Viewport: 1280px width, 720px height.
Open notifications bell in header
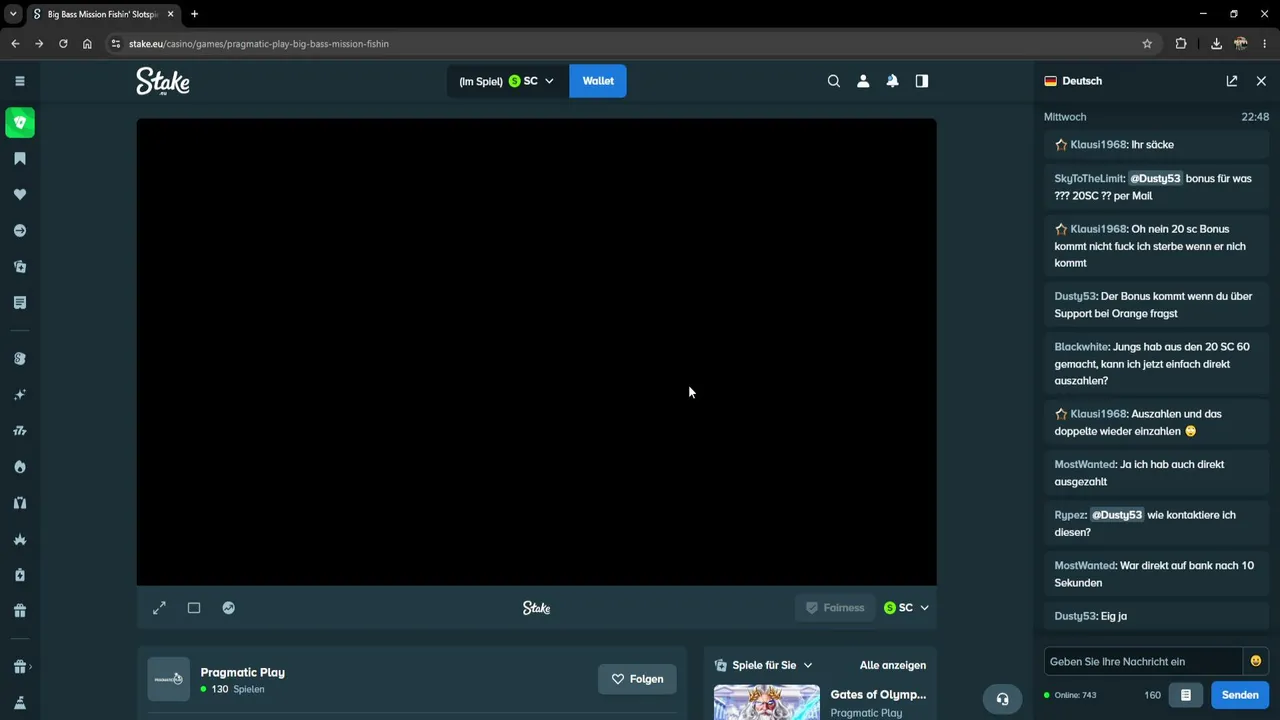pyautogui.click(x=892, y=81)
